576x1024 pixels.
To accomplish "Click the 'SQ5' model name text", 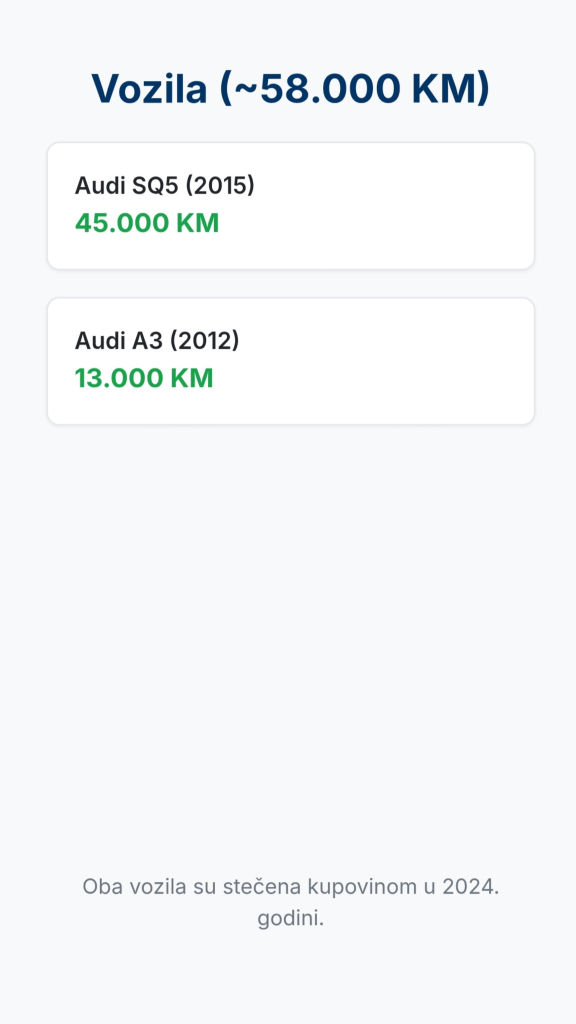I will point(156,185).
